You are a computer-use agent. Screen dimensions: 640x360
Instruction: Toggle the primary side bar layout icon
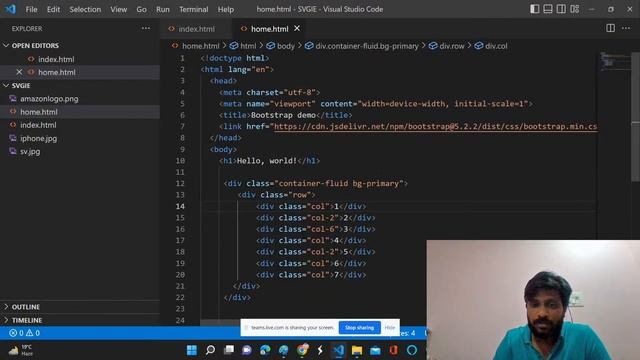point(534,9)
